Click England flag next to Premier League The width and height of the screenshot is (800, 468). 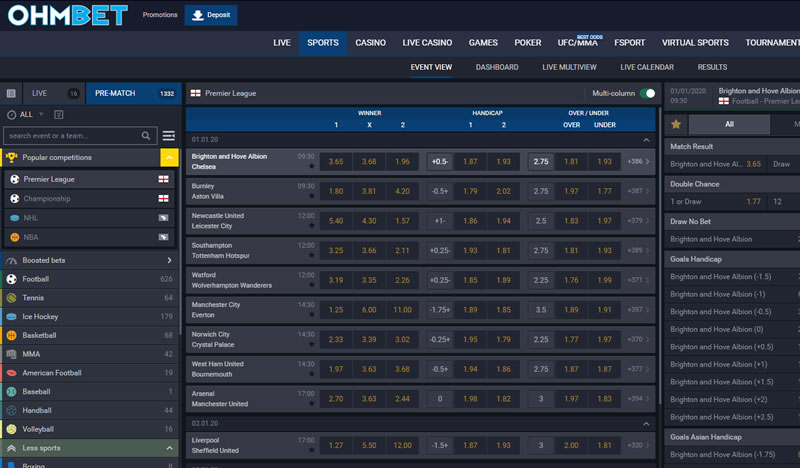(163, 179)
